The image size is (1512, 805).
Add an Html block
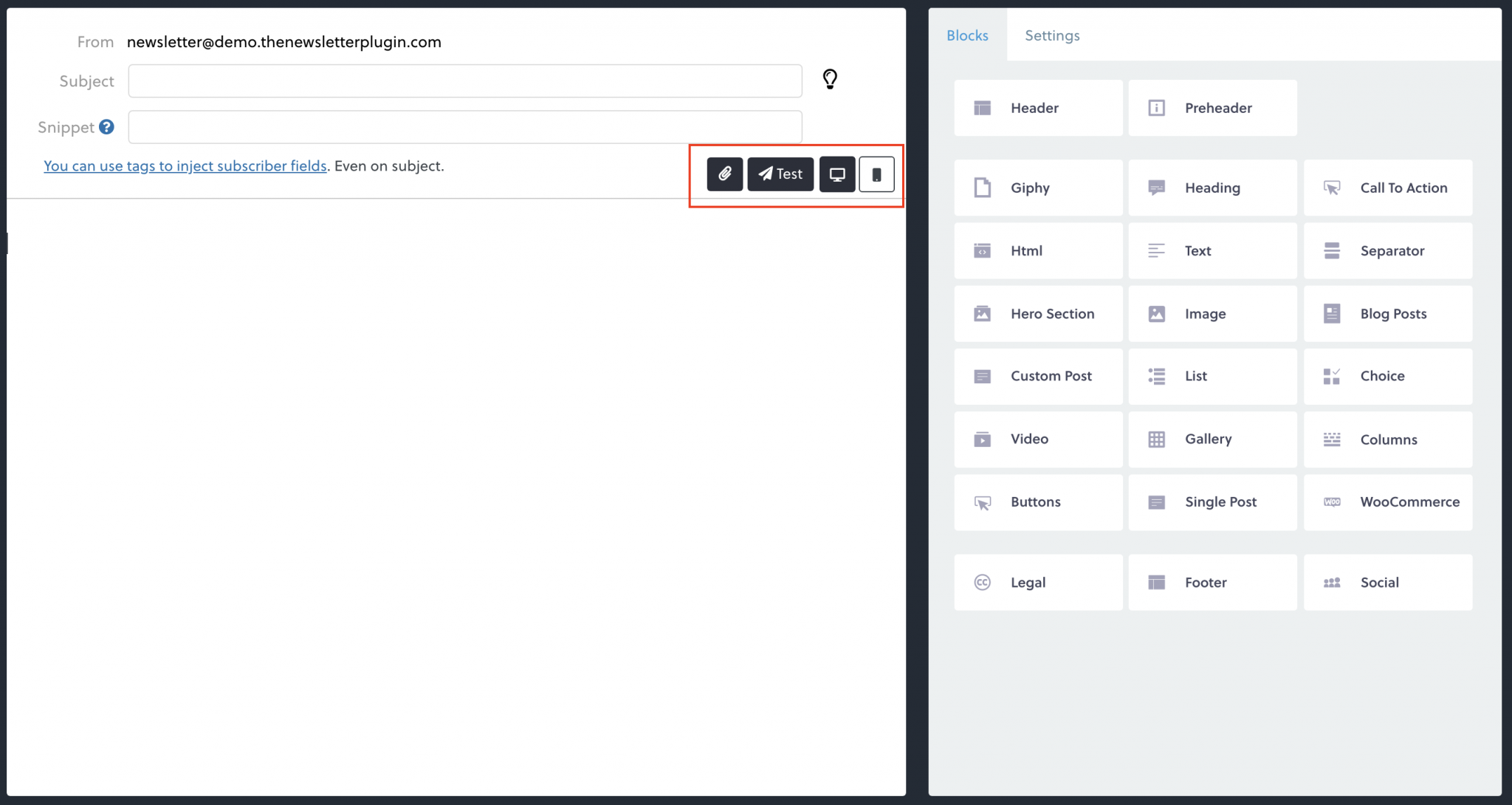(x=1037, y=250)
